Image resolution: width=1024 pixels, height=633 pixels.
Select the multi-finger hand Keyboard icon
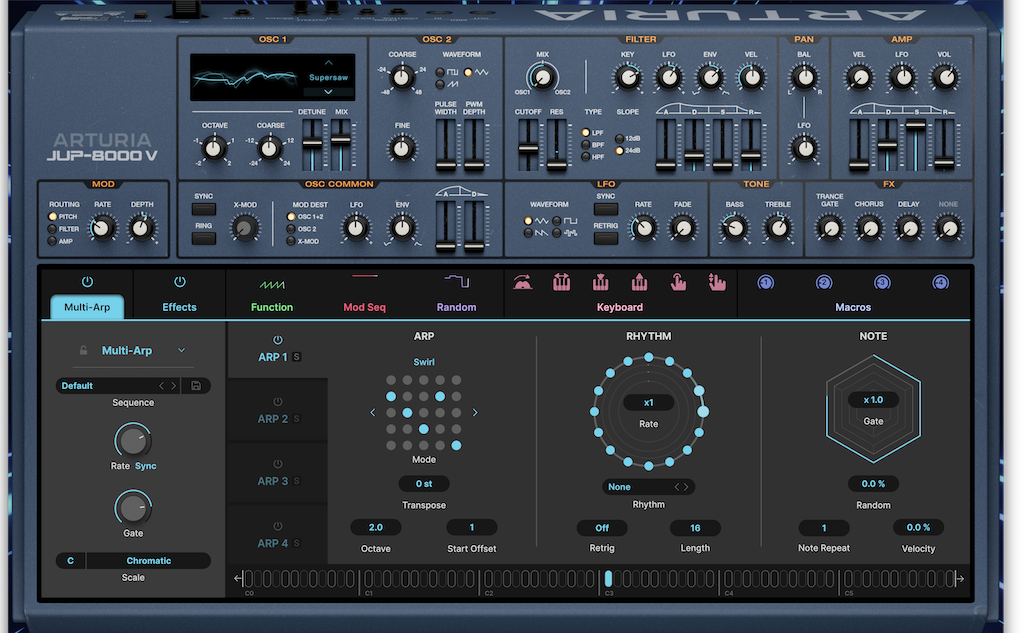pos(717,282)
